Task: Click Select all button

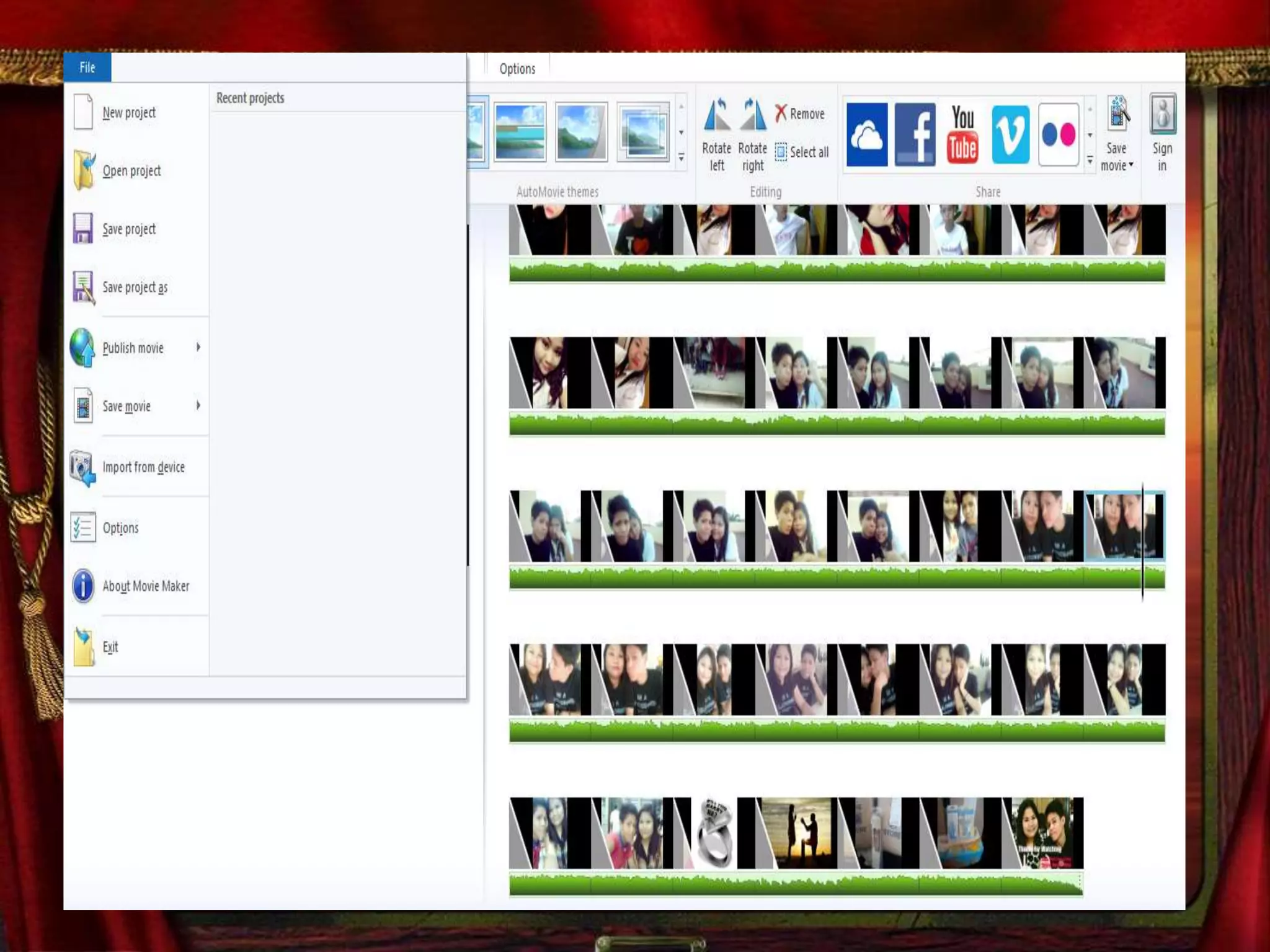Action: coord(802,152)
